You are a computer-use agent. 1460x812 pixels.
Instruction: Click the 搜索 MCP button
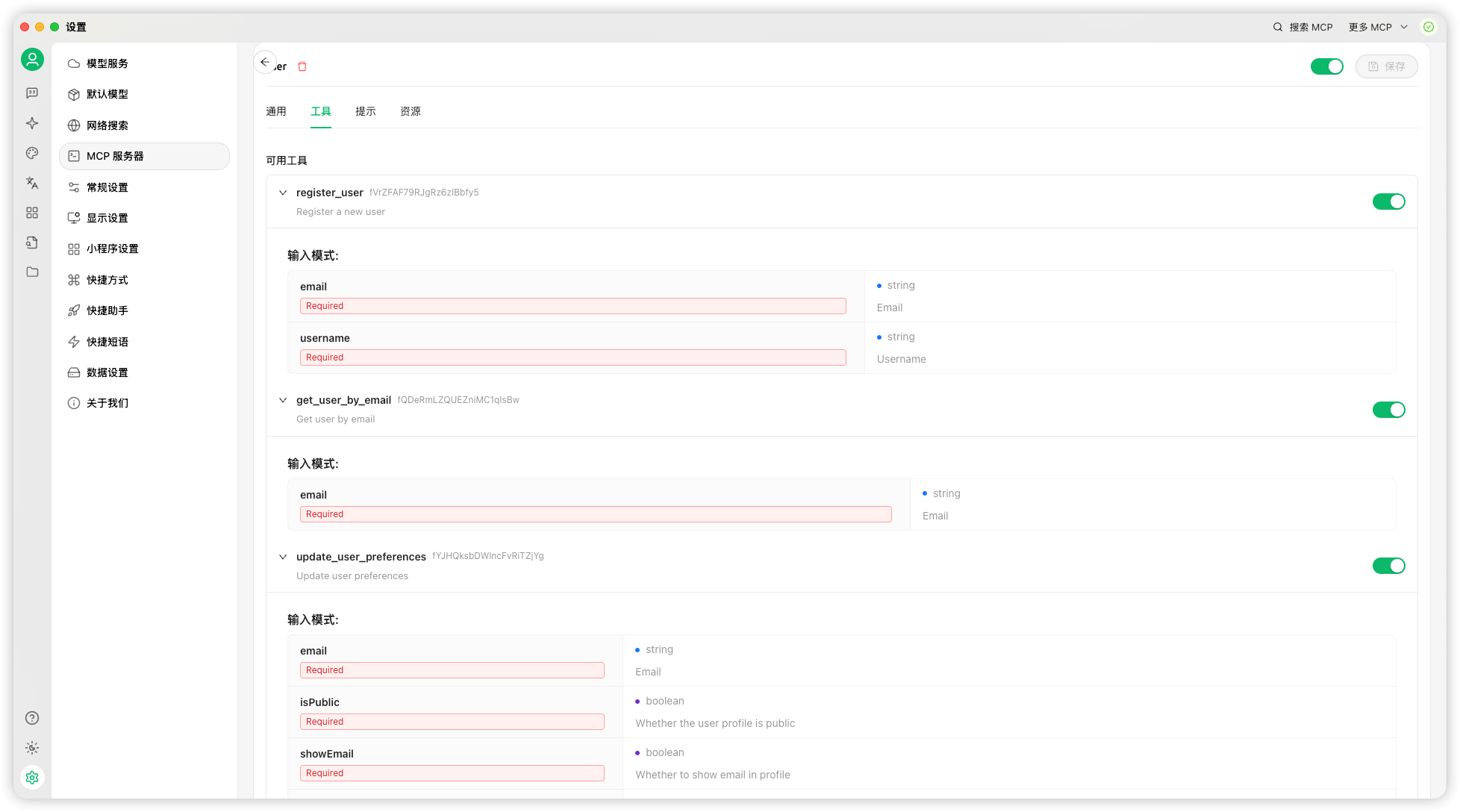pos(1303,27)
